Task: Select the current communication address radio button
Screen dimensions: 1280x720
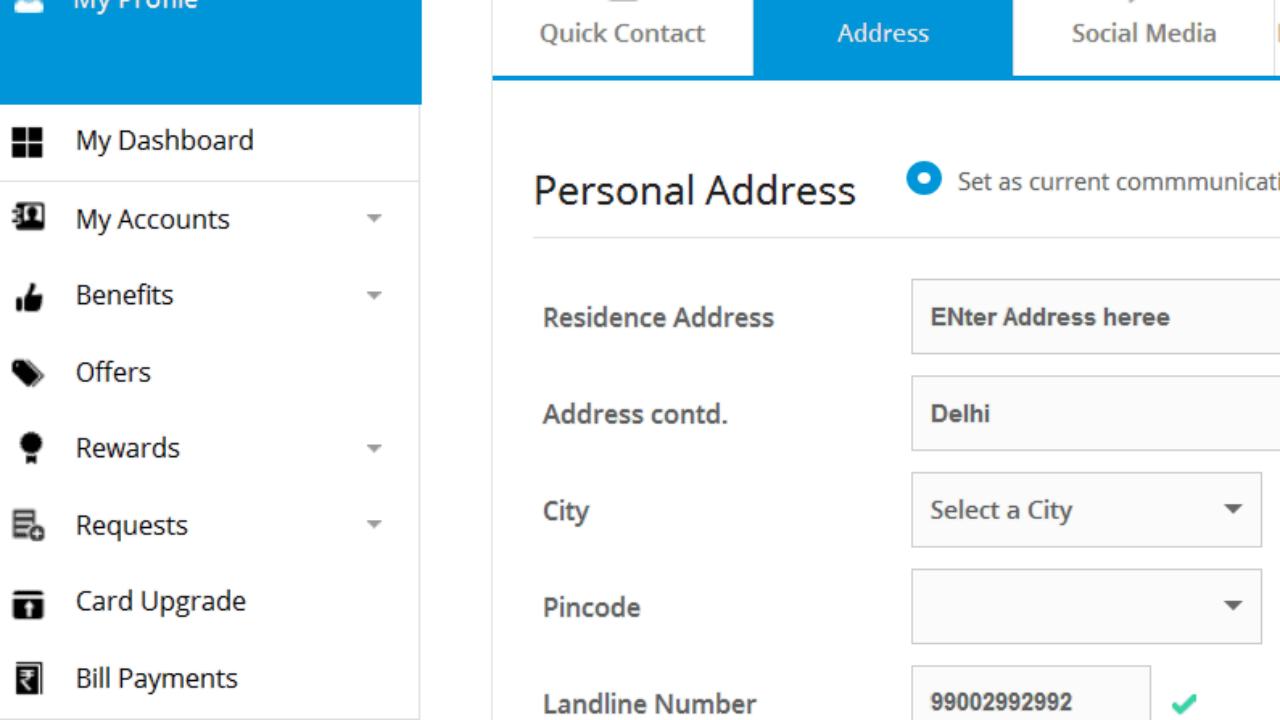Action: [924, 178]
